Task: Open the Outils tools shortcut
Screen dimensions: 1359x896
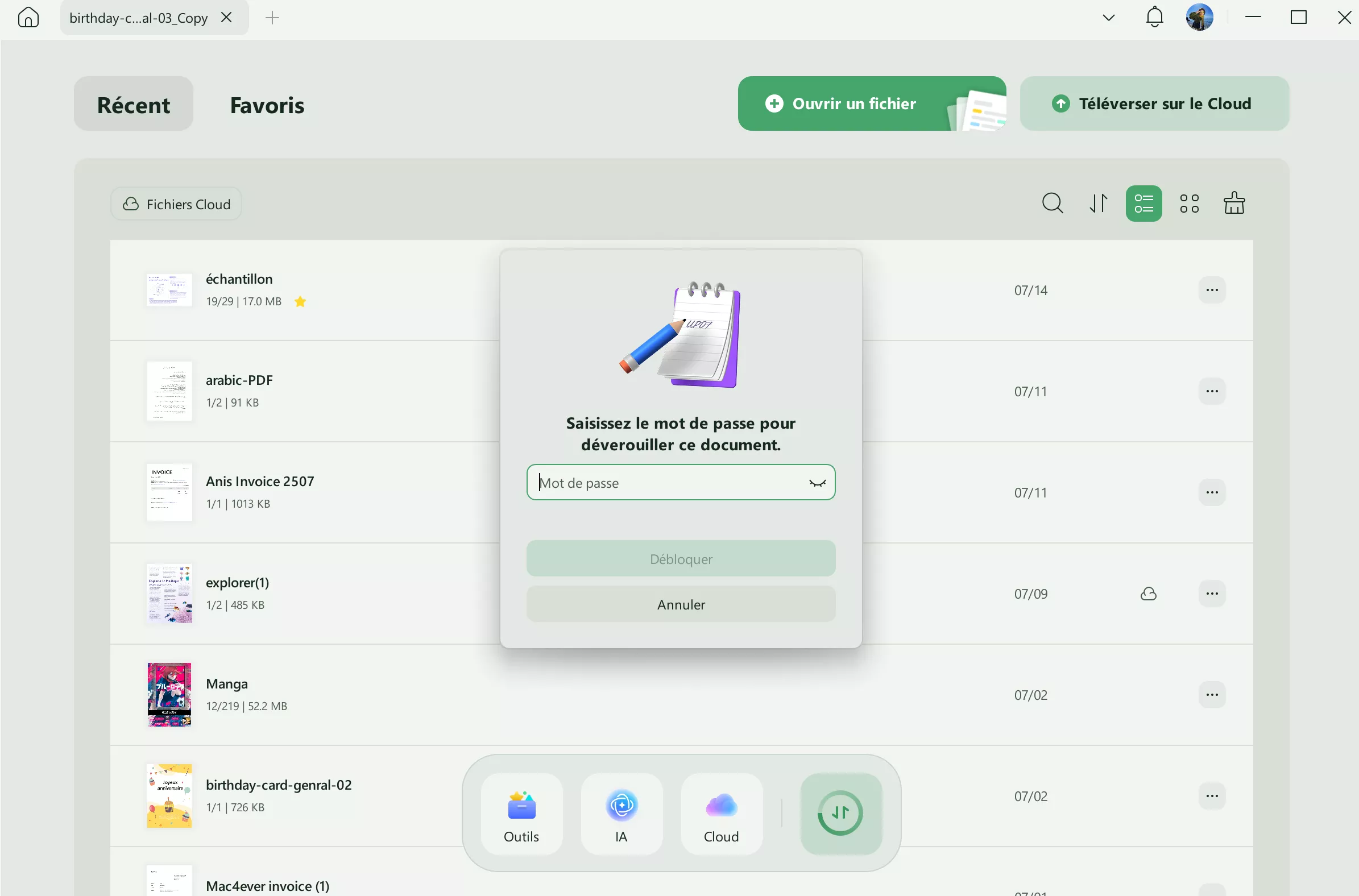Action: [521, 814]
